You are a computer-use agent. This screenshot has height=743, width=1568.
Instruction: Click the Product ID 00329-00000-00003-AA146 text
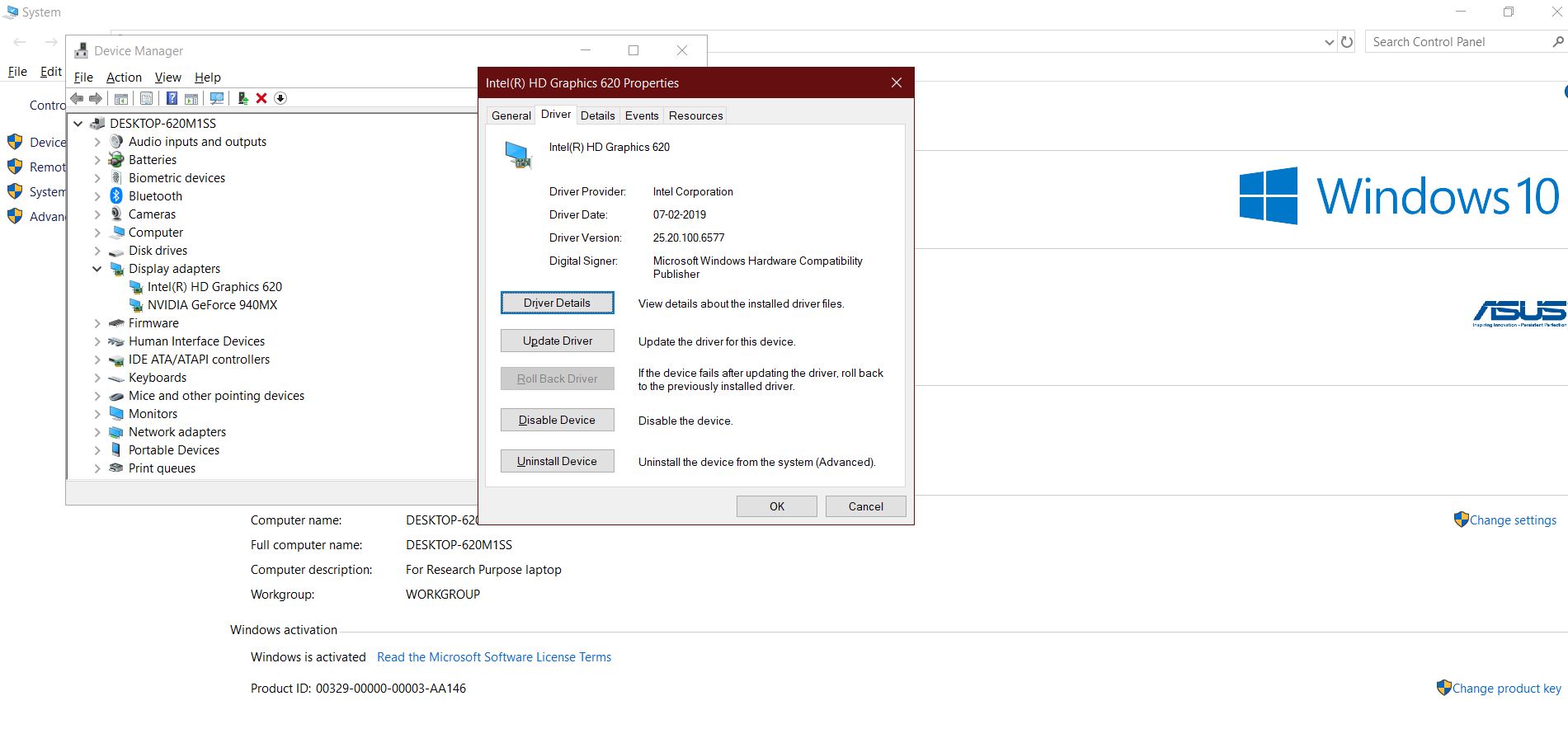[x=358, y=689]
